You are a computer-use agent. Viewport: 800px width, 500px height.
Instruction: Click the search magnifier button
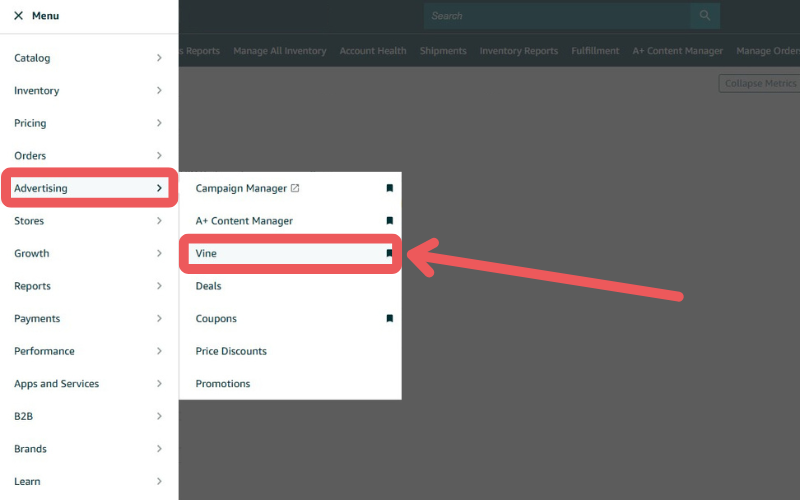[x=705, y=16]
